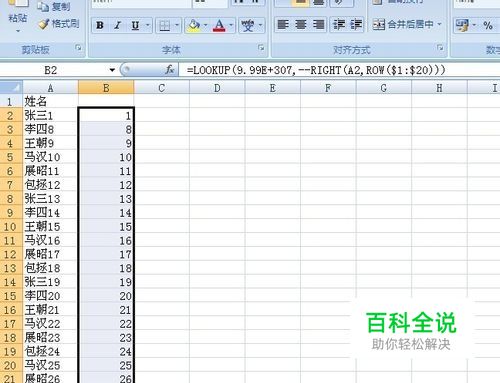Open the Name Box dropdown arrow

(112, 70)
